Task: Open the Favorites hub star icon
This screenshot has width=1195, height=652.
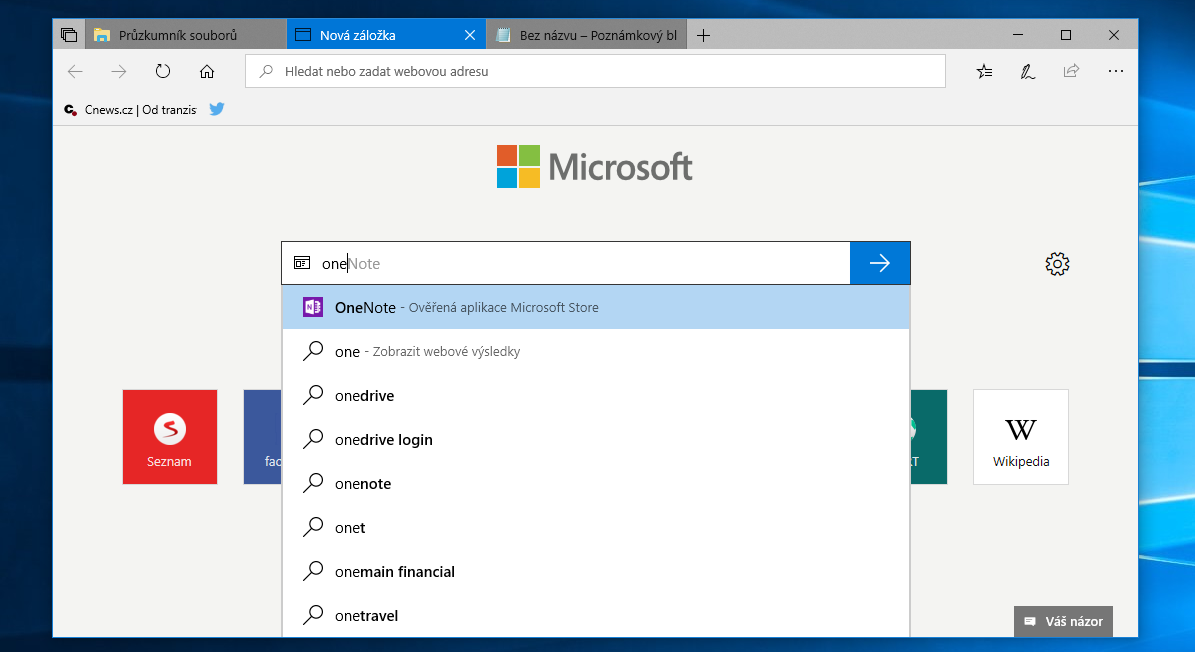Action: click(x=985, y=71)
